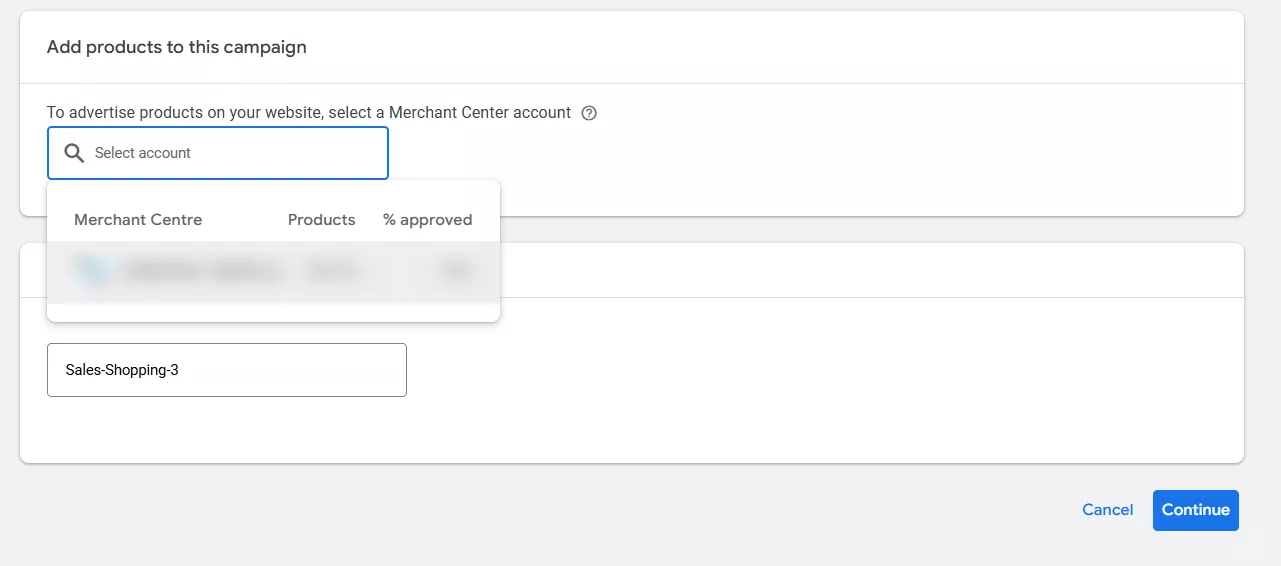Viewport: 1281px width, 566px height.
Task: Click the Add products to this campaign heading
Action: pos(176,47)
